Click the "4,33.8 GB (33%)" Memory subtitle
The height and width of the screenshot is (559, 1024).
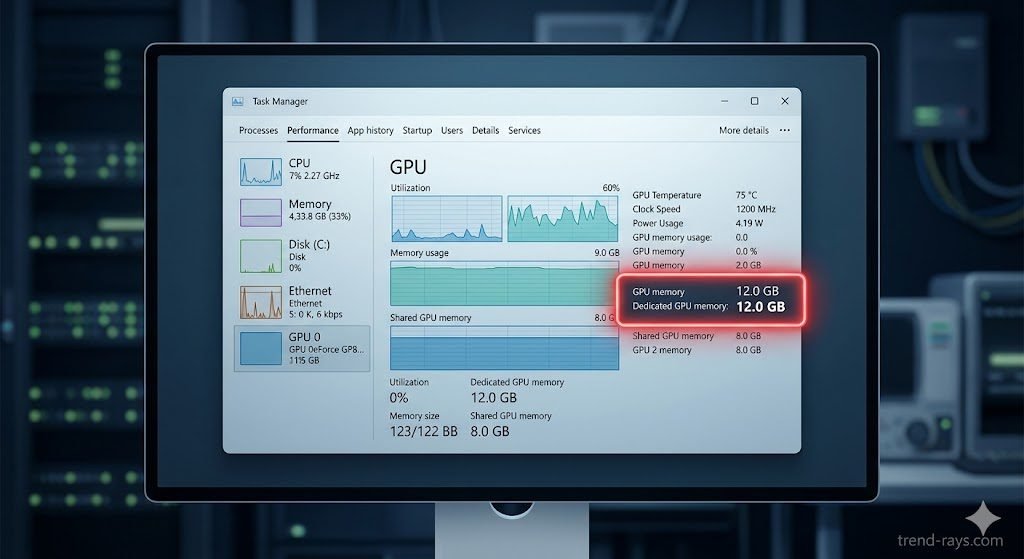point(320,216)
